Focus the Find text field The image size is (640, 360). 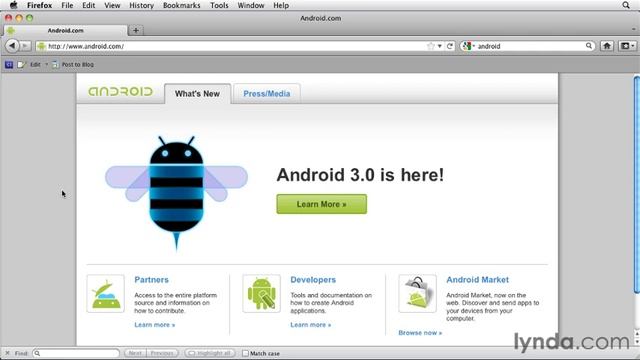(77, 353)
